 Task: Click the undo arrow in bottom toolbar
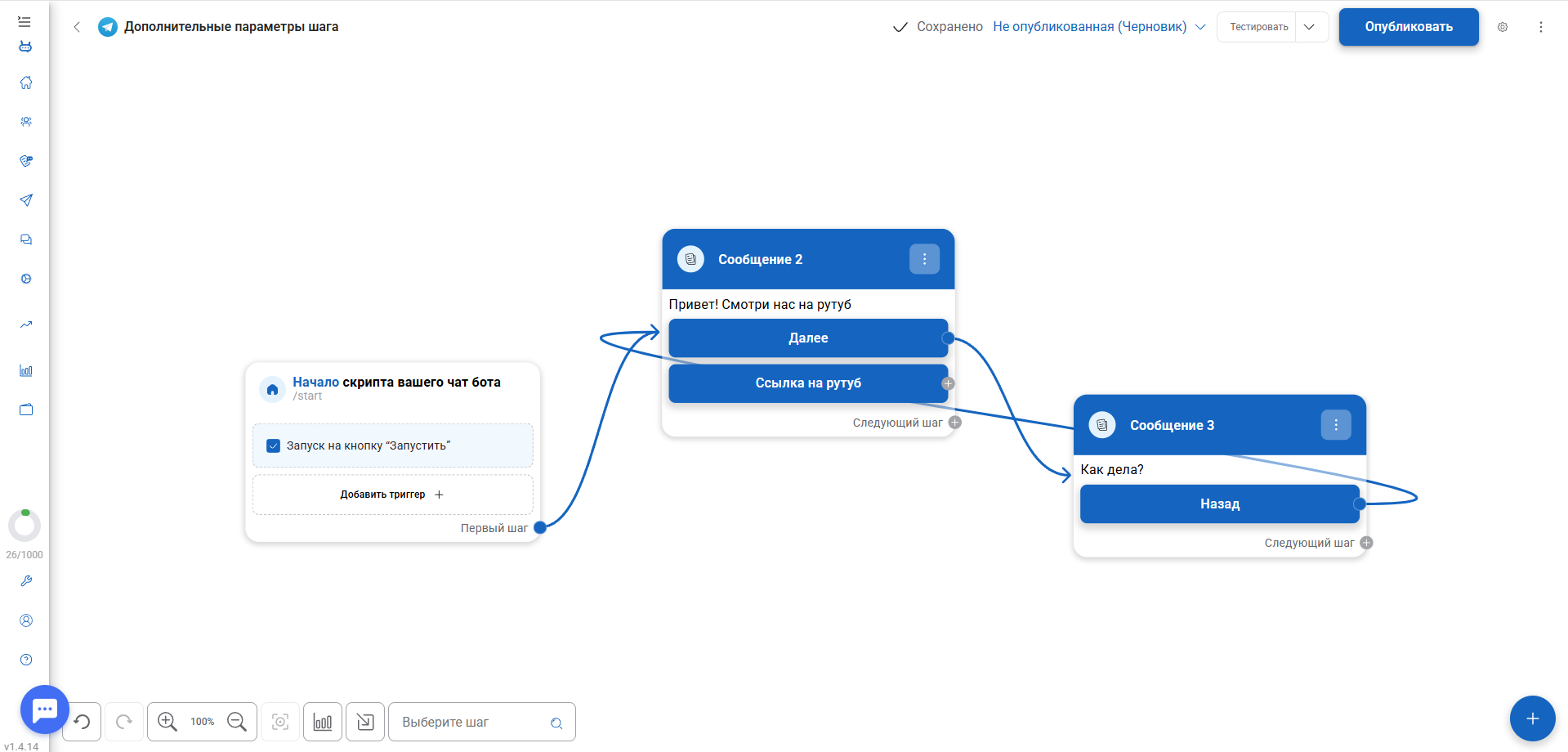click(83, 722)
